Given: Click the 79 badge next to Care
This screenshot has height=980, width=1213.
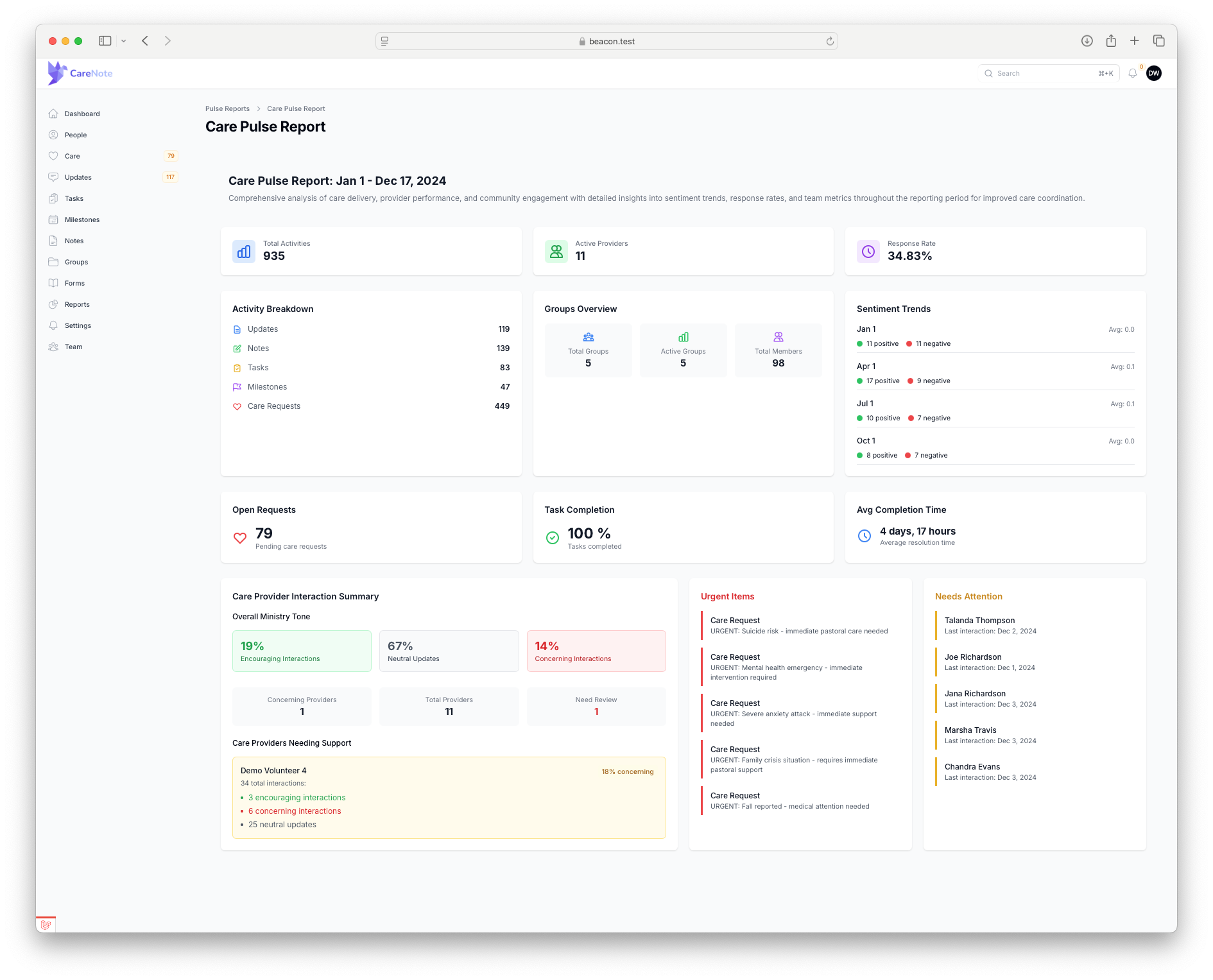Looking at the screenshot, I should tap(171, 156).
